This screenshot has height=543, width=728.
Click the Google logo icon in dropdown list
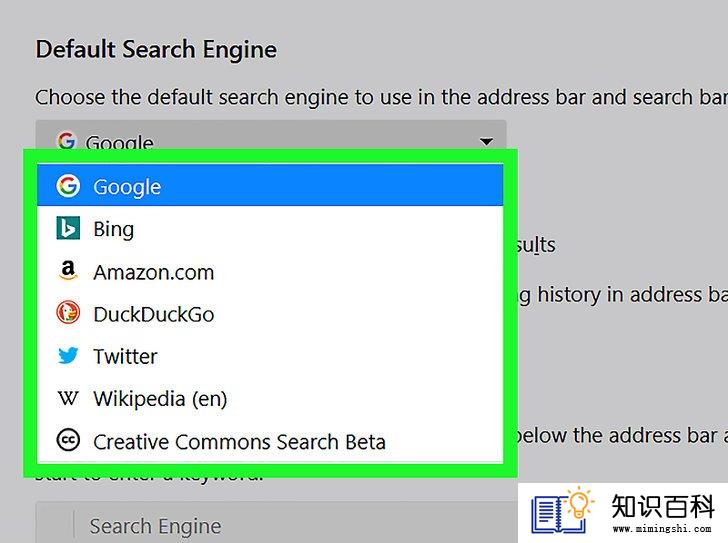click(68, 186)
